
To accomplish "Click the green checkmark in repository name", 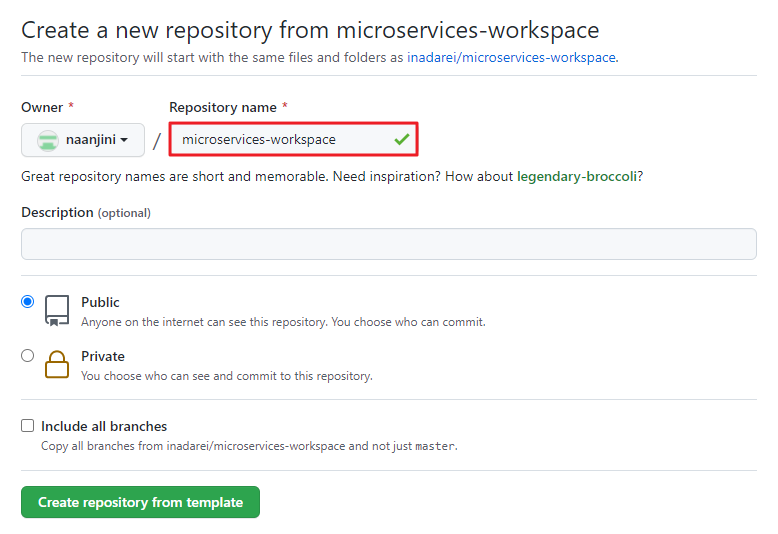I will (x=402, y=139).
